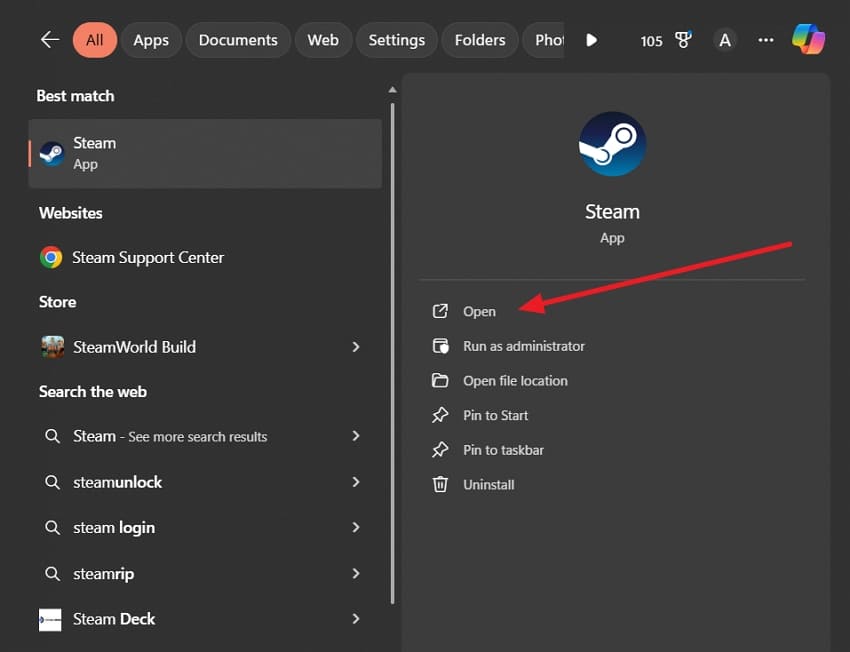Open the account avatar with letter A

[x=724, y=40]
